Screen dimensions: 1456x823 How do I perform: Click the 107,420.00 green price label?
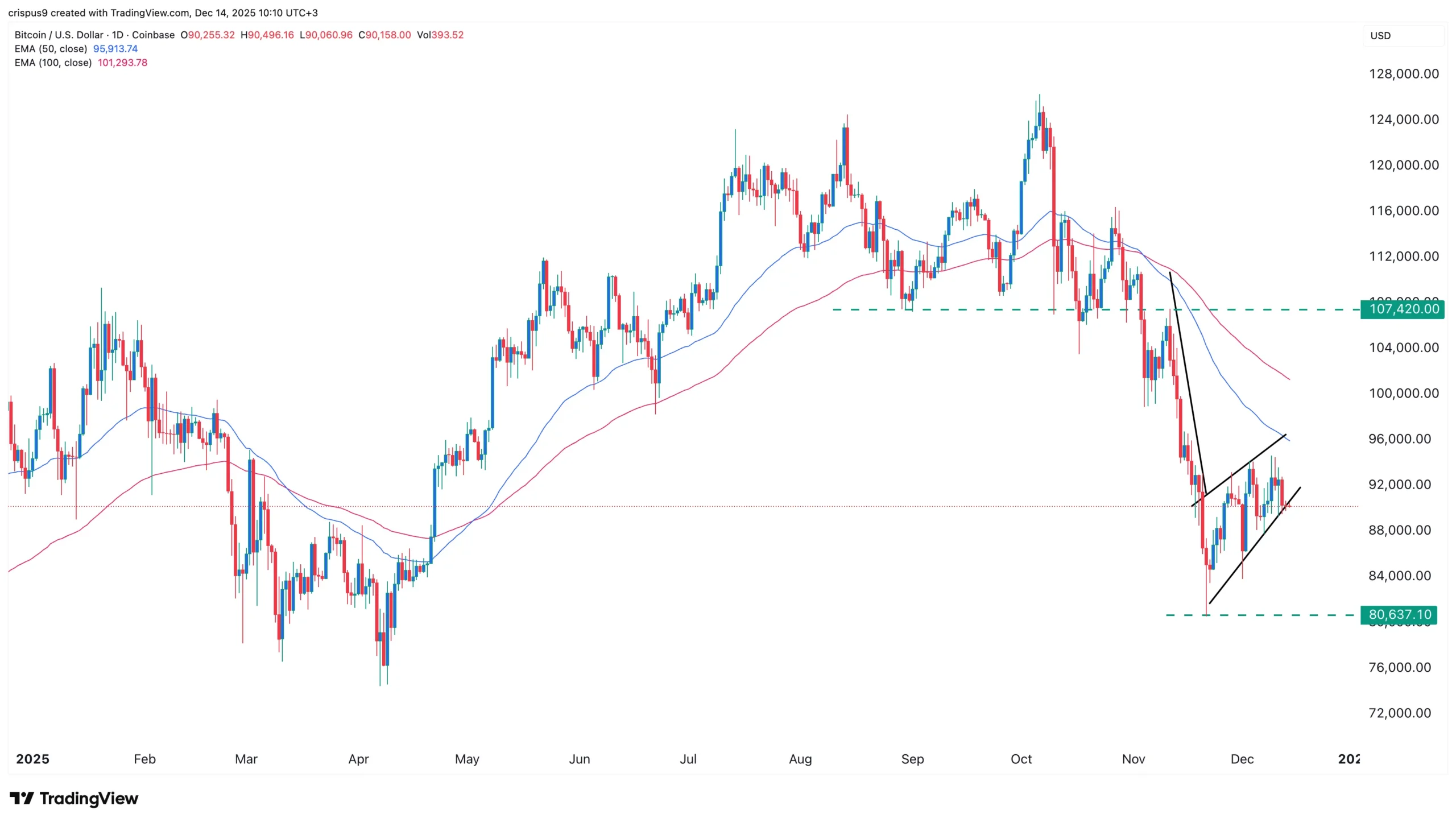click(x=1403, y=309)
